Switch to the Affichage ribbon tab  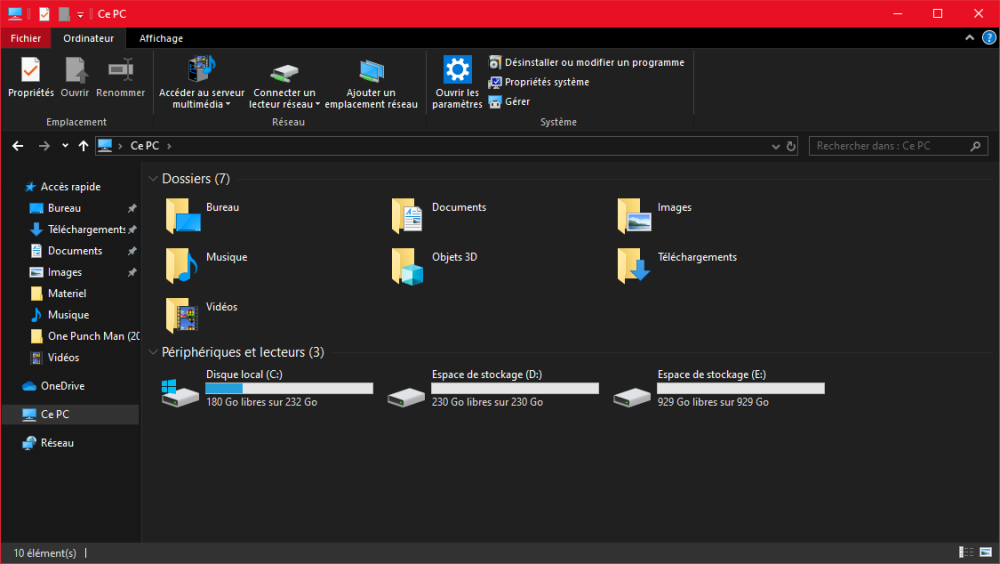tap(161, 38)
